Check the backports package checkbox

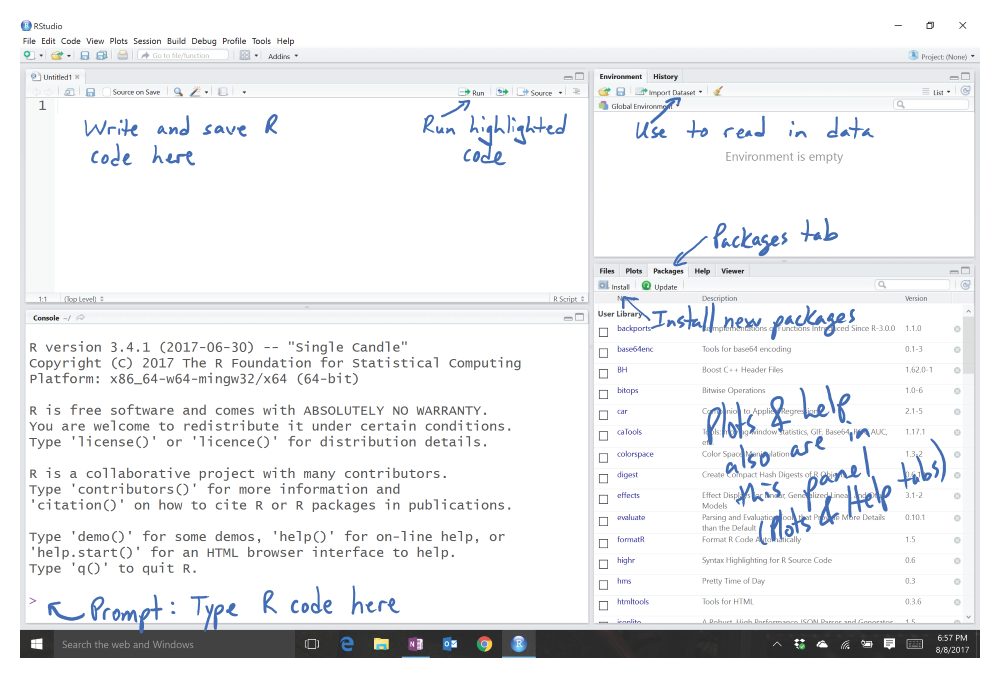coord(604,332)
